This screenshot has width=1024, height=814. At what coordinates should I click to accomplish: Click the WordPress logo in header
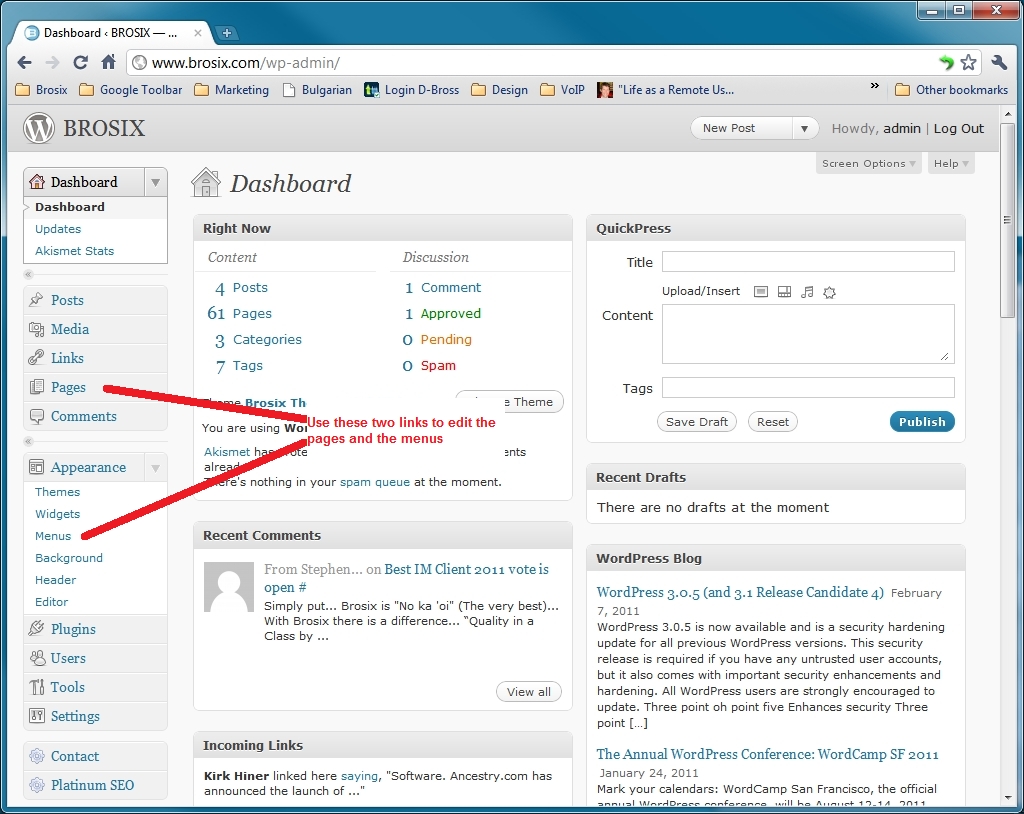click(39, 128)
